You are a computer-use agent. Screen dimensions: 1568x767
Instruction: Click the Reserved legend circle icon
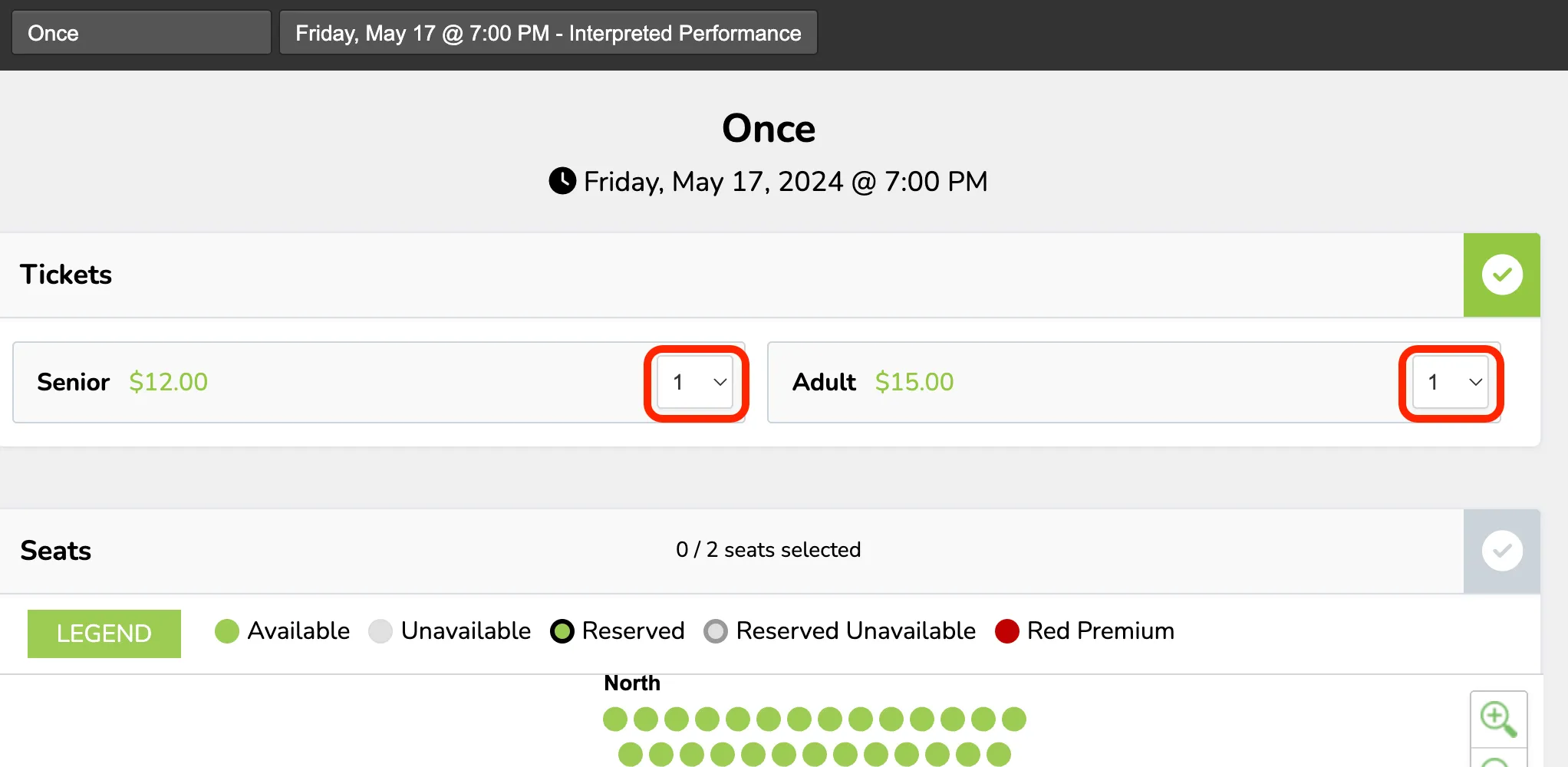tap(562, 631)
